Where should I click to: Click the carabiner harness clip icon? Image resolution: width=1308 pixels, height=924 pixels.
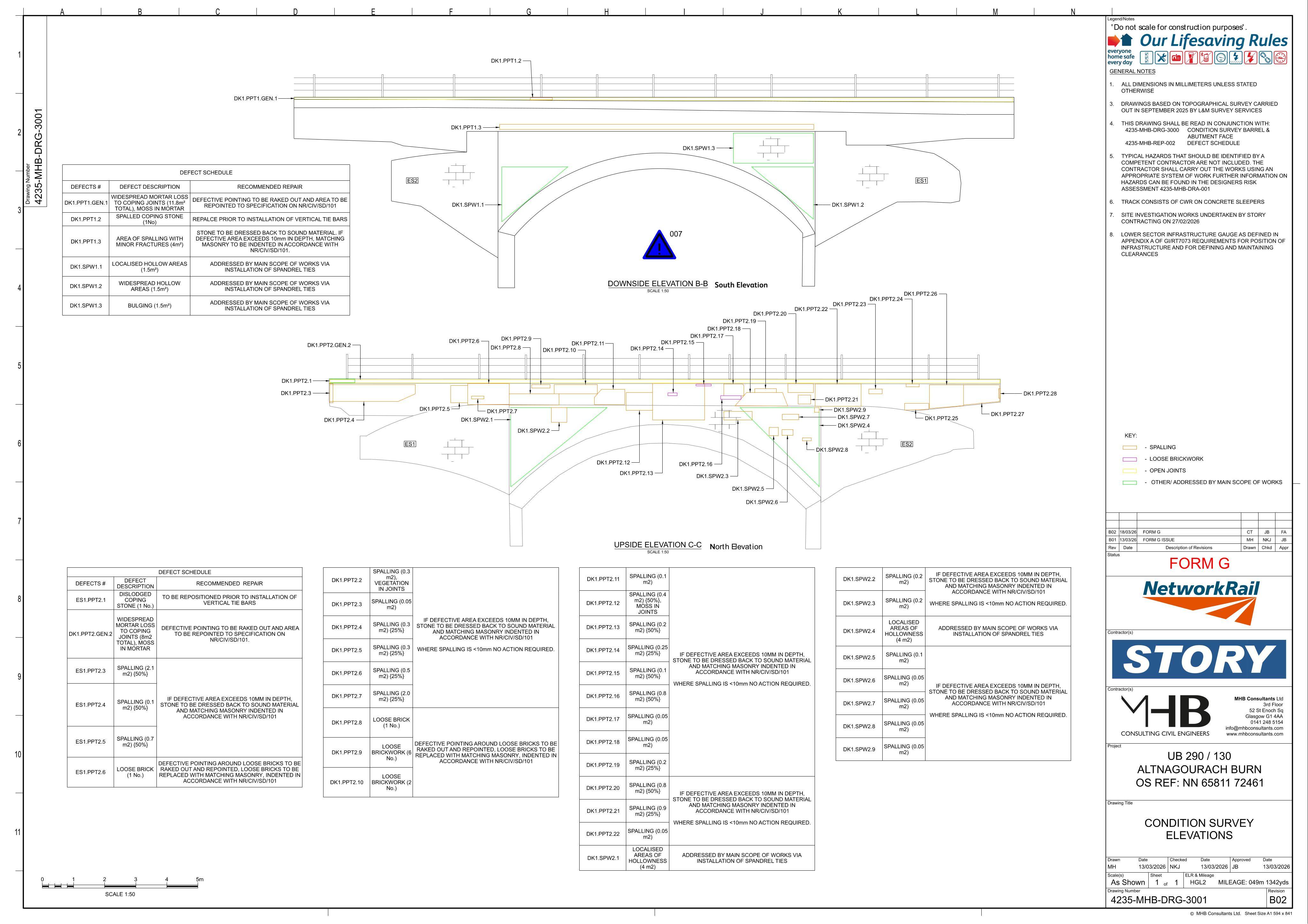pyautogui.click(x=1265, y=57)
